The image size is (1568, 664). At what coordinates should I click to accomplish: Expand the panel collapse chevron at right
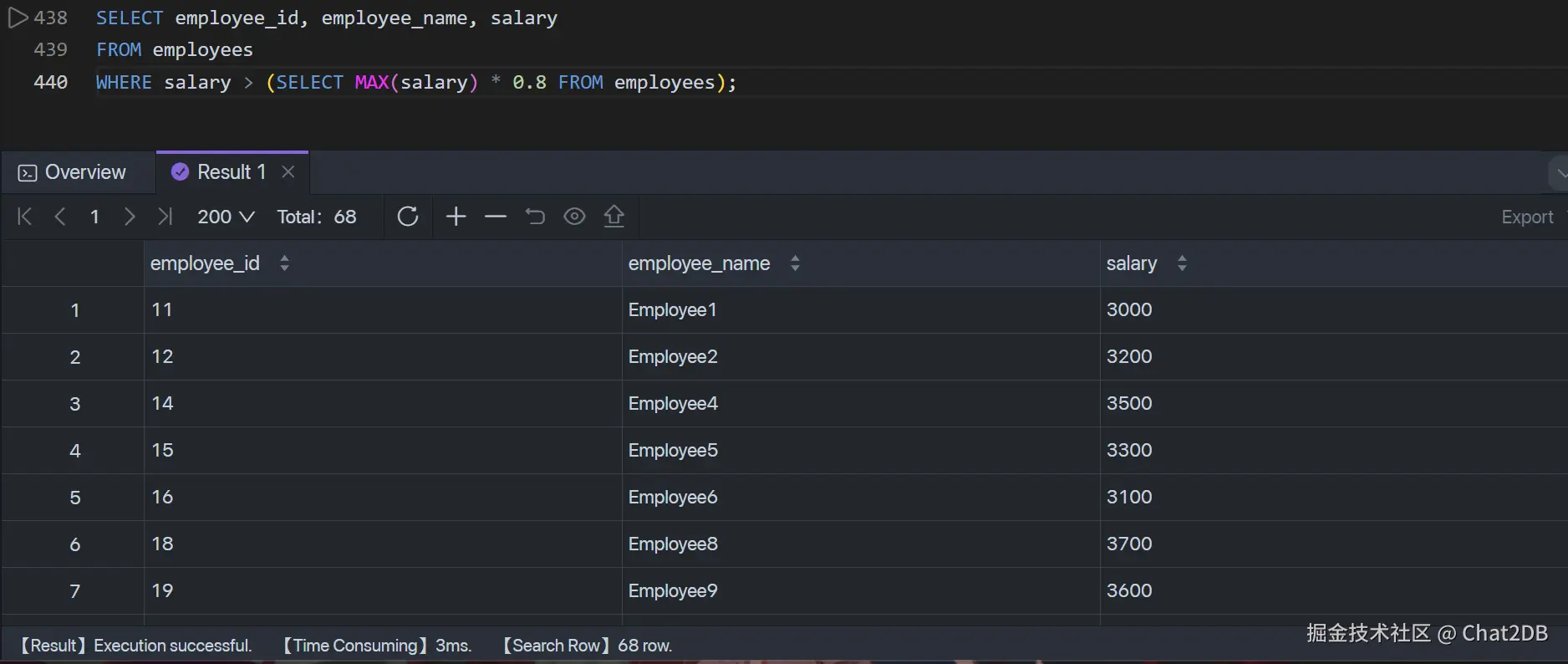(x=1560, y=173)
